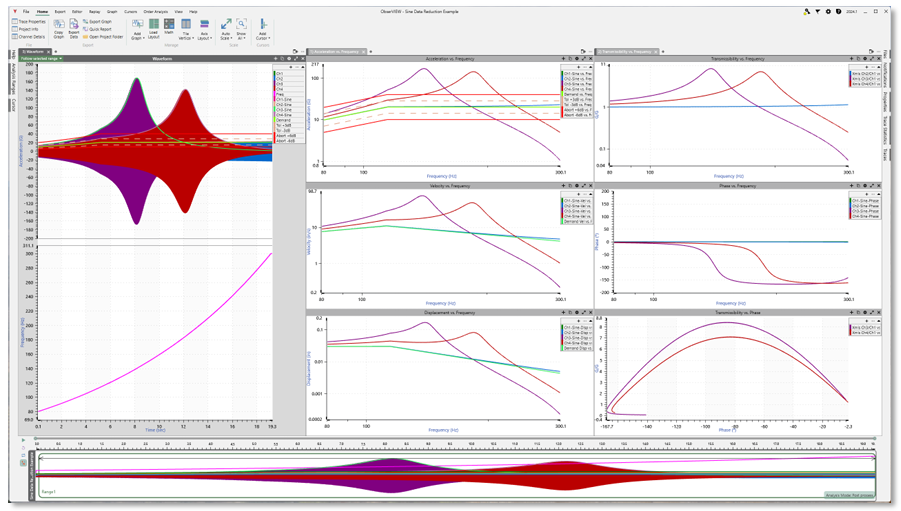Collapse the Acceleration vs. Frequency legend

pyautogui.click(x=590, y=67)
